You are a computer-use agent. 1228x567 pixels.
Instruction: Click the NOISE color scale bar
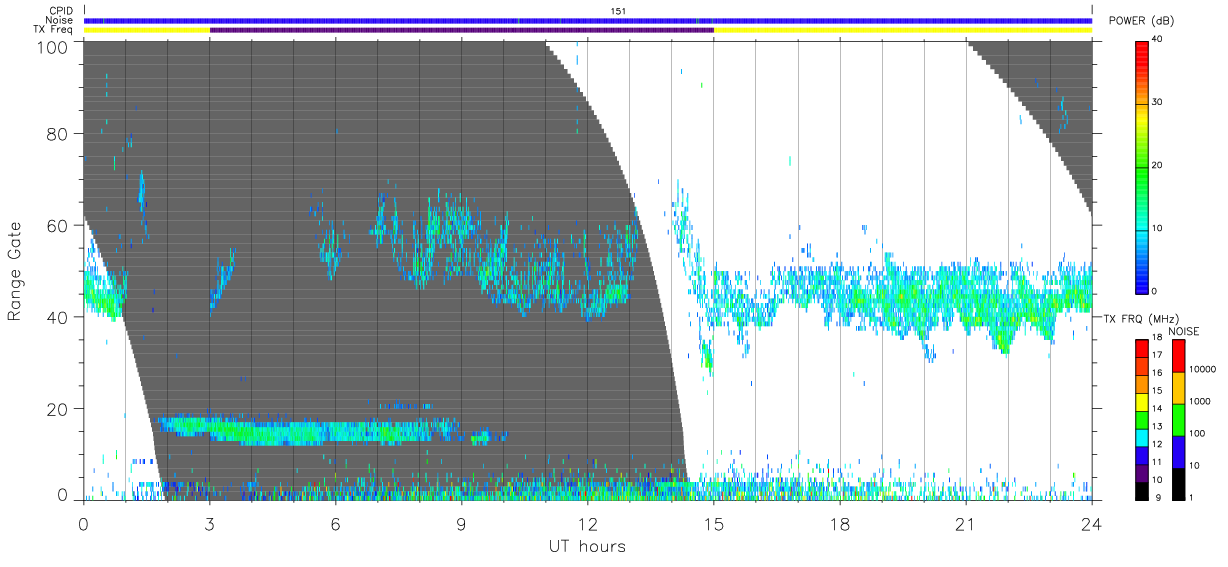(1178, 419)
